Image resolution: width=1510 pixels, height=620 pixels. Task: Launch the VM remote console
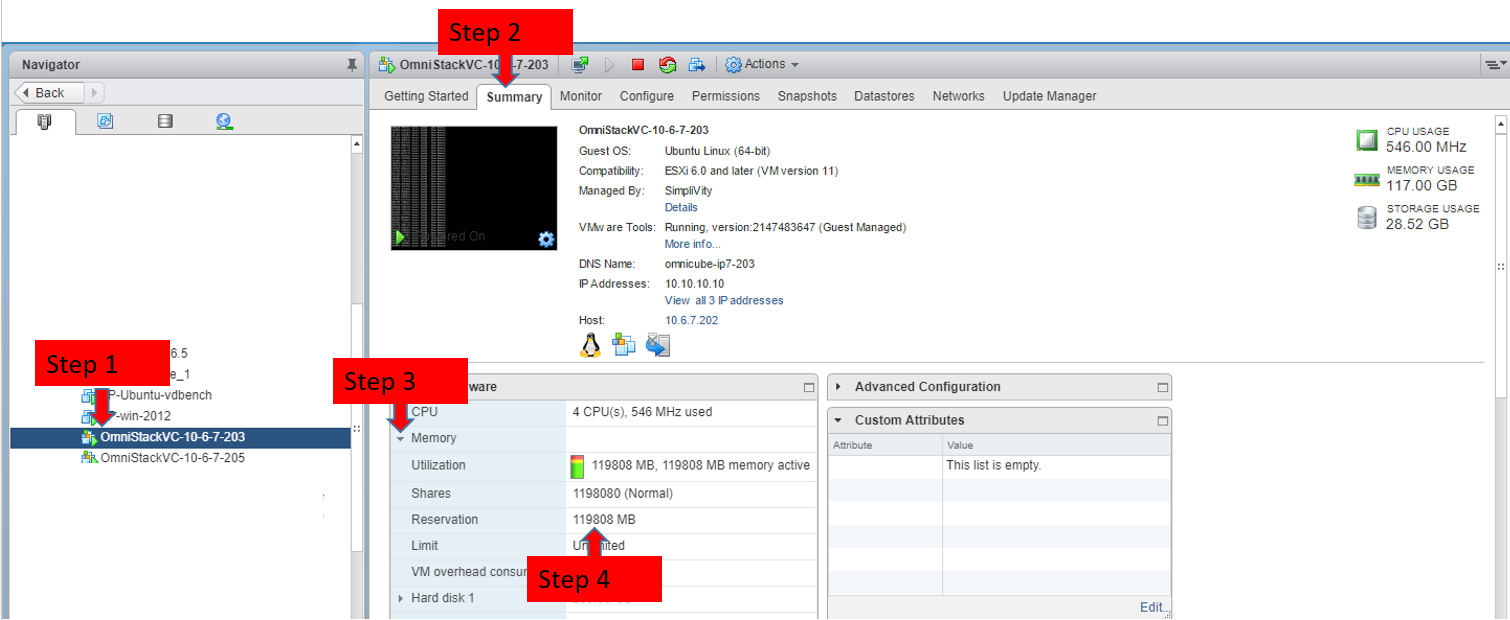click(x=578, y=64)
